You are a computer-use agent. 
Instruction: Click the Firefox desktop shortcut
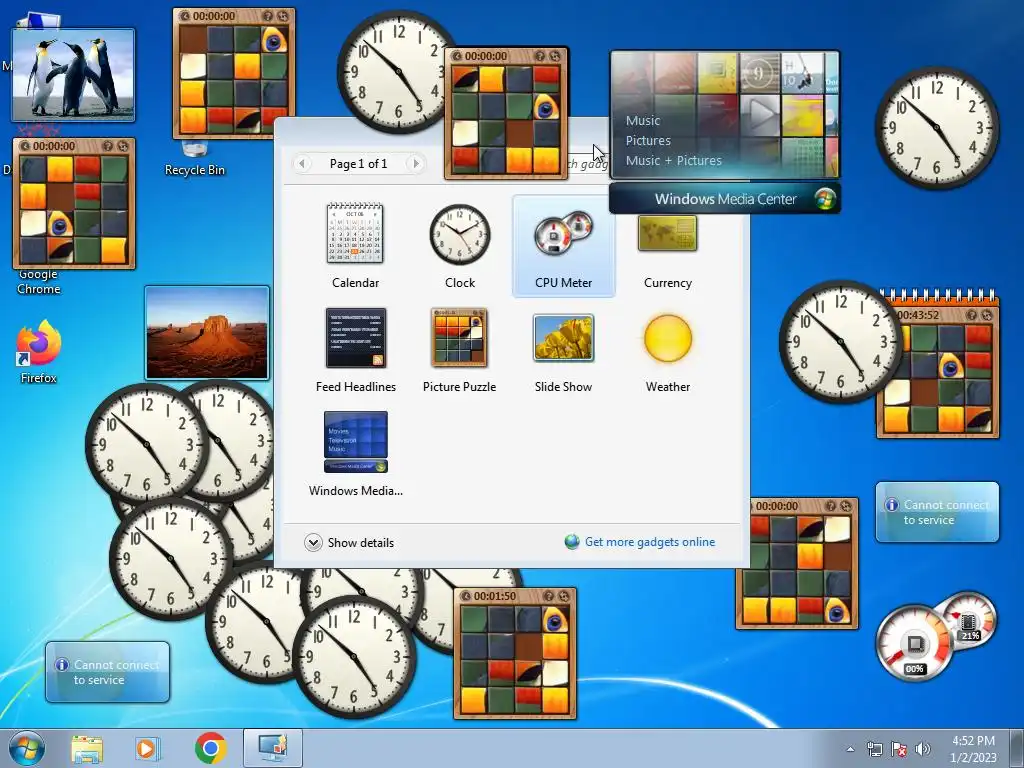click(39, 351)
